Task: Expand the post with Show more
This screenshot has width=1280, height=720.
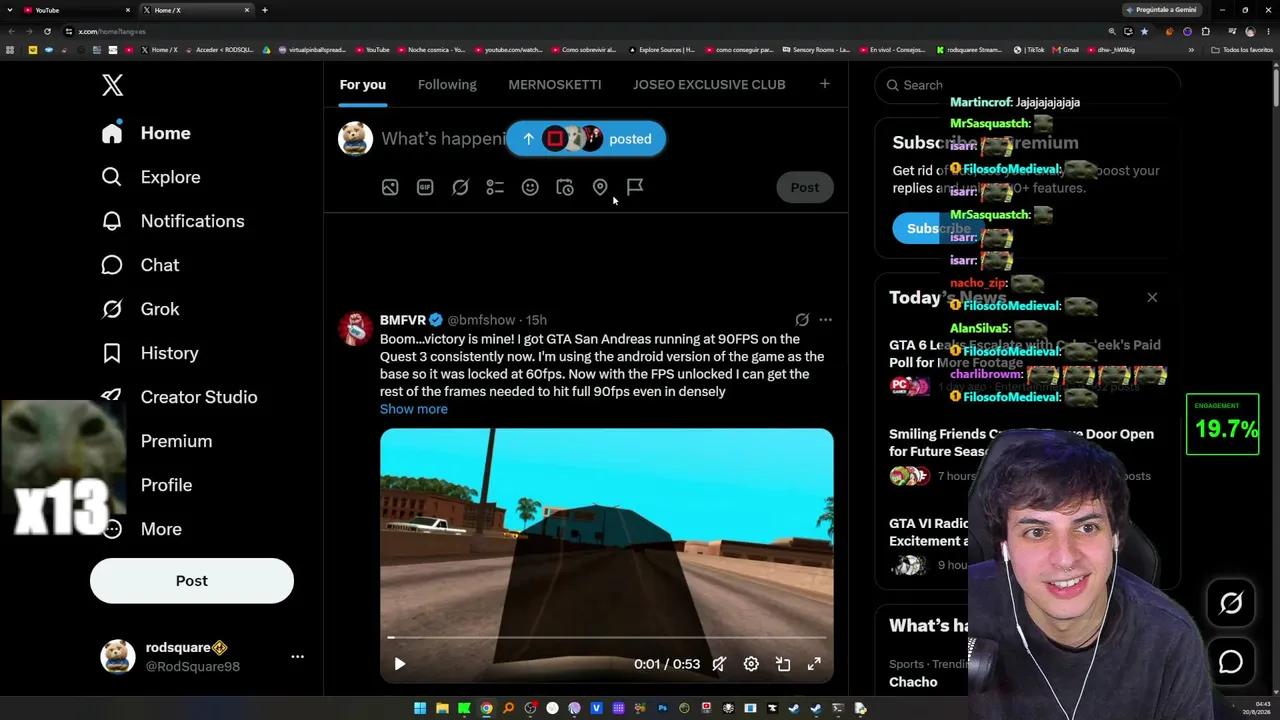Action: pos(414,409)
